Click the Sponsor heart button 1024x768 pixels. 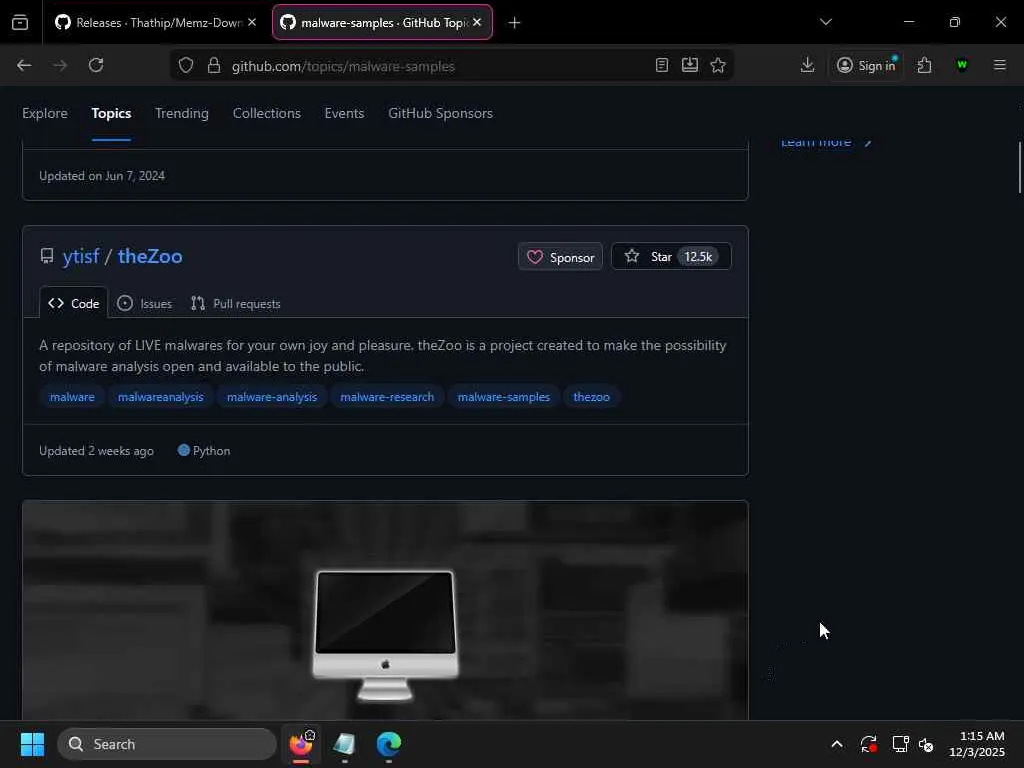point(560,257)
